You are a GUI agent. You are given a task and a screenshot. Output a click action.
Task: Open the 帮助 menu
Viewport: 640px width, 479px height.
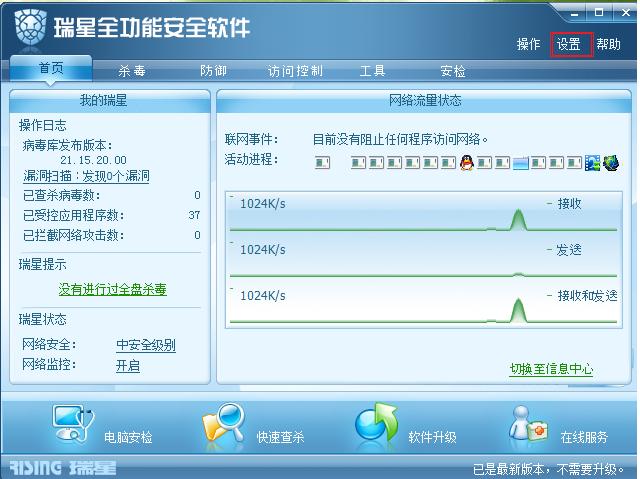(609, 44)
